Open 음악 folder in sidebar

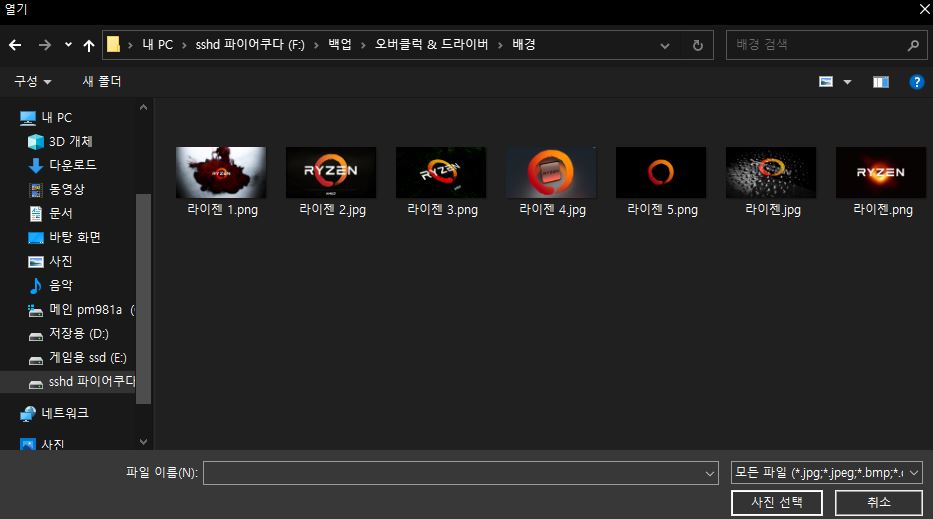pos(60,285)
